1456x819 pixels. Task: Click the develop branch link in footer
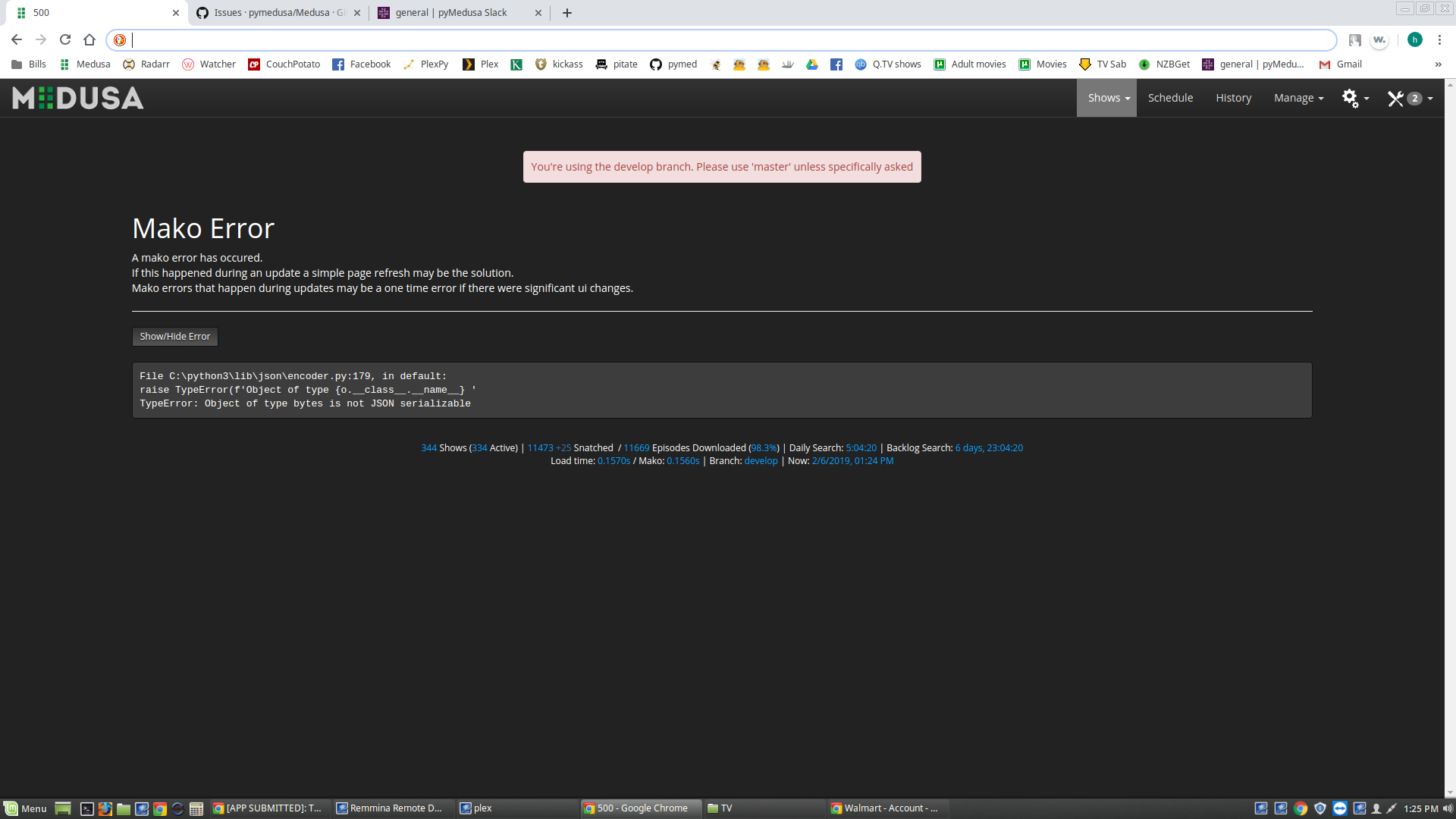click(x=761, y=460)
